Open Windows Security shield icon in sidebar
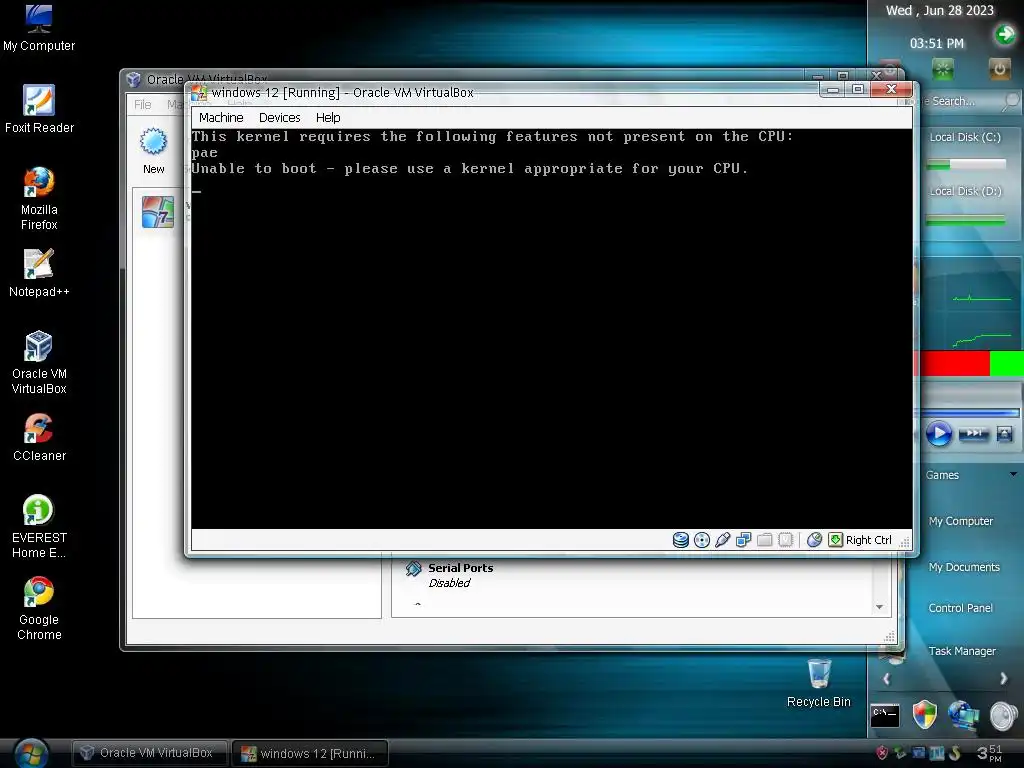Viewport: 1024px width, 768px height. (x=924, y=714)
